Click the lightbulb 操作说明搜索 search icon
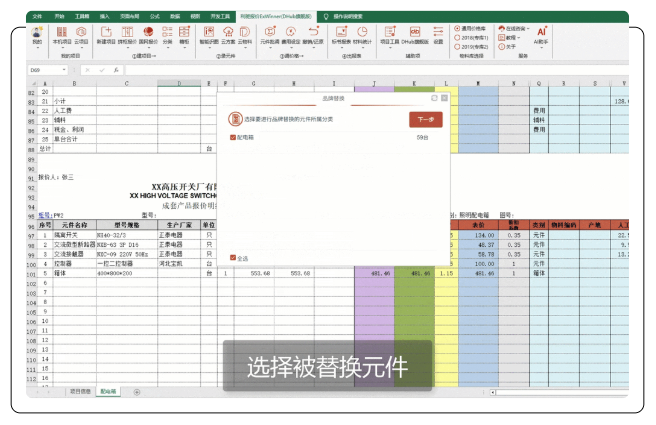This screenshot has width=656, height=425. coord(326,17)
